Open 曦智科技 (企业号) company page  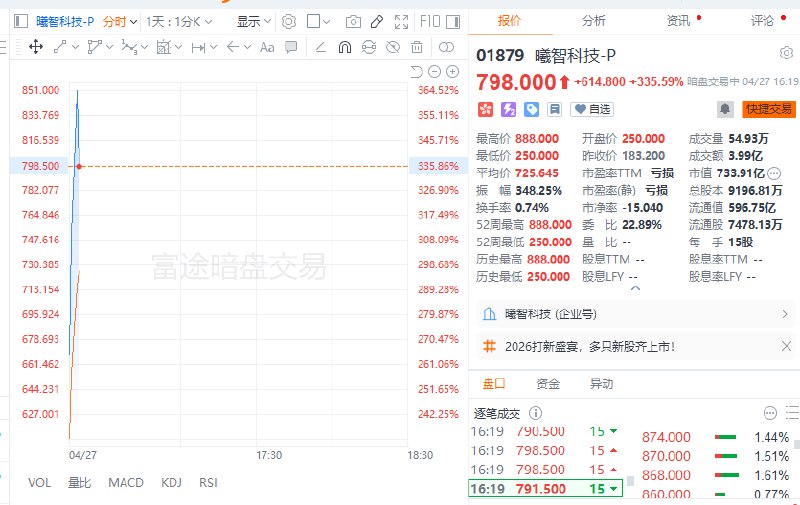(635, 314)
